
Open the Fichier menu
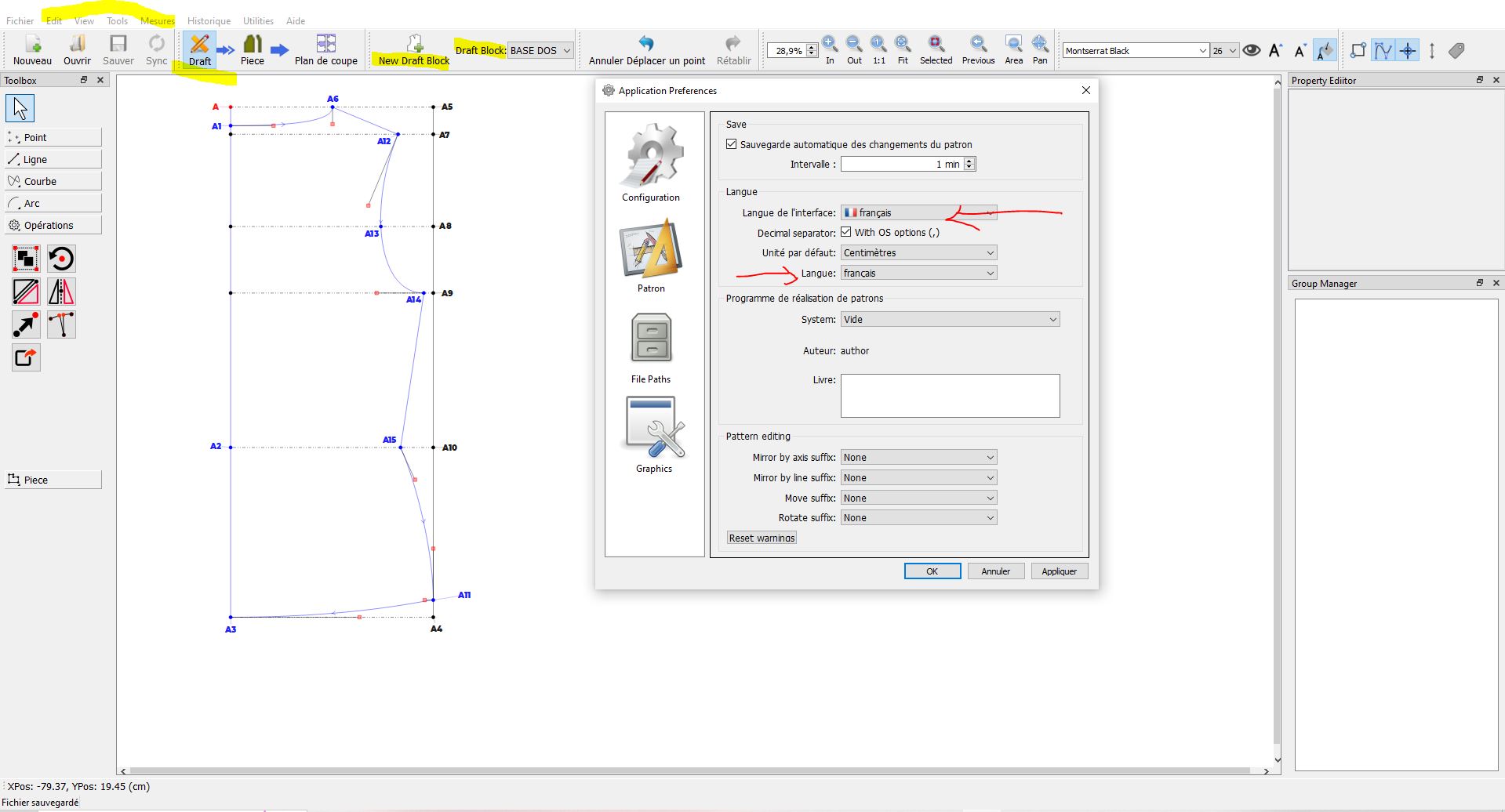(x=20, y=21)
